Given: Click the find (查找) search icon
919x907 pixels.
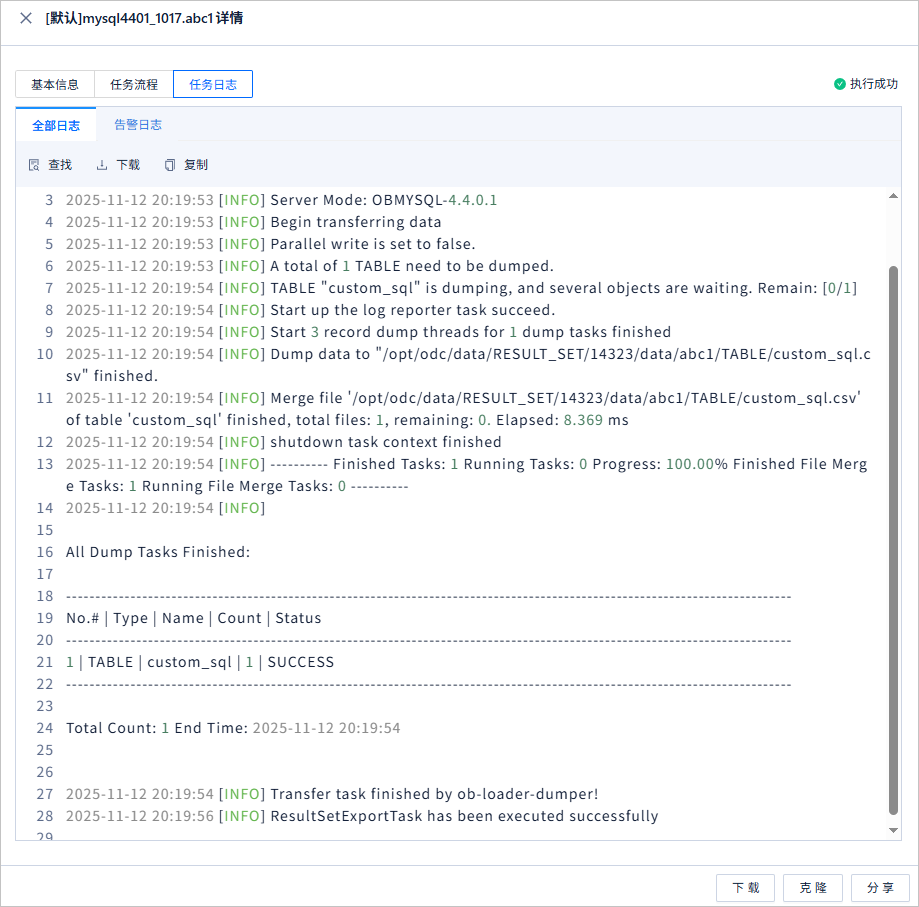Looking at the screenshot, I should pyautogui.click(x=35, y=165).
